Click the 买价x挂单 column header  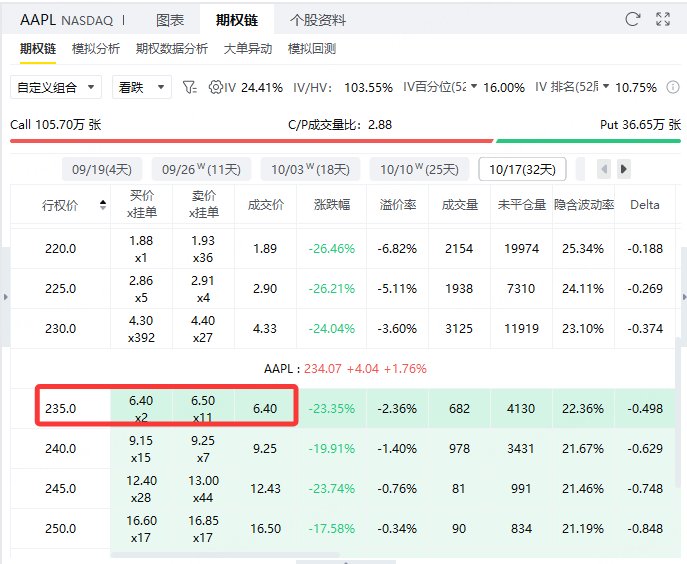142,204
